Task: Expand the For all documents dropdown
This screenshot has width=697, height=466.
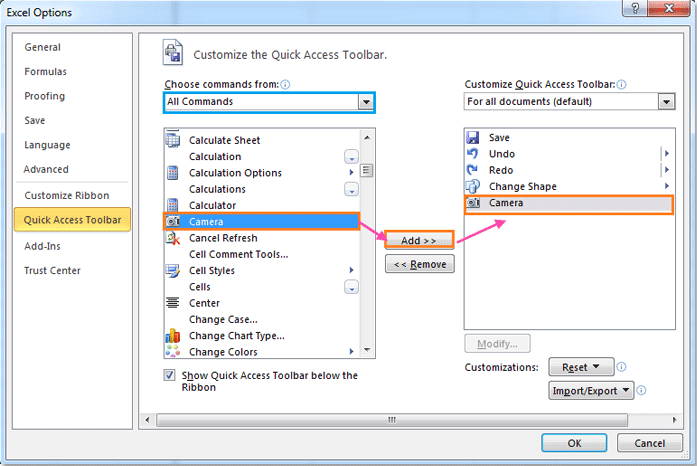Action: click(667, 102)
